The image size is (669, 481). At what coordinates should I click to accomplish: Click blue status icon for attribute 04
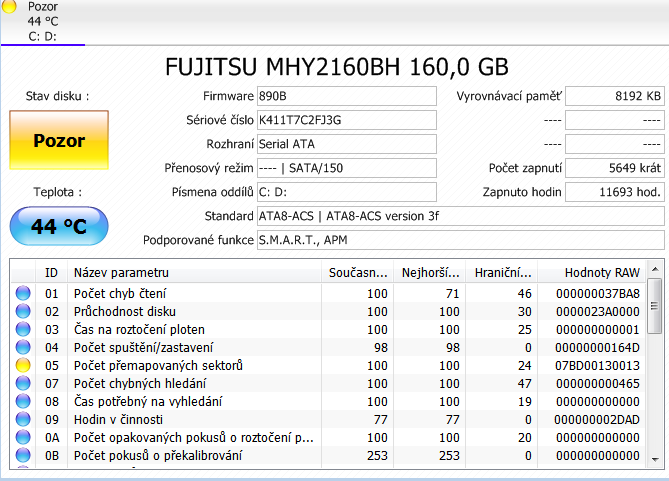pos(23,347)
